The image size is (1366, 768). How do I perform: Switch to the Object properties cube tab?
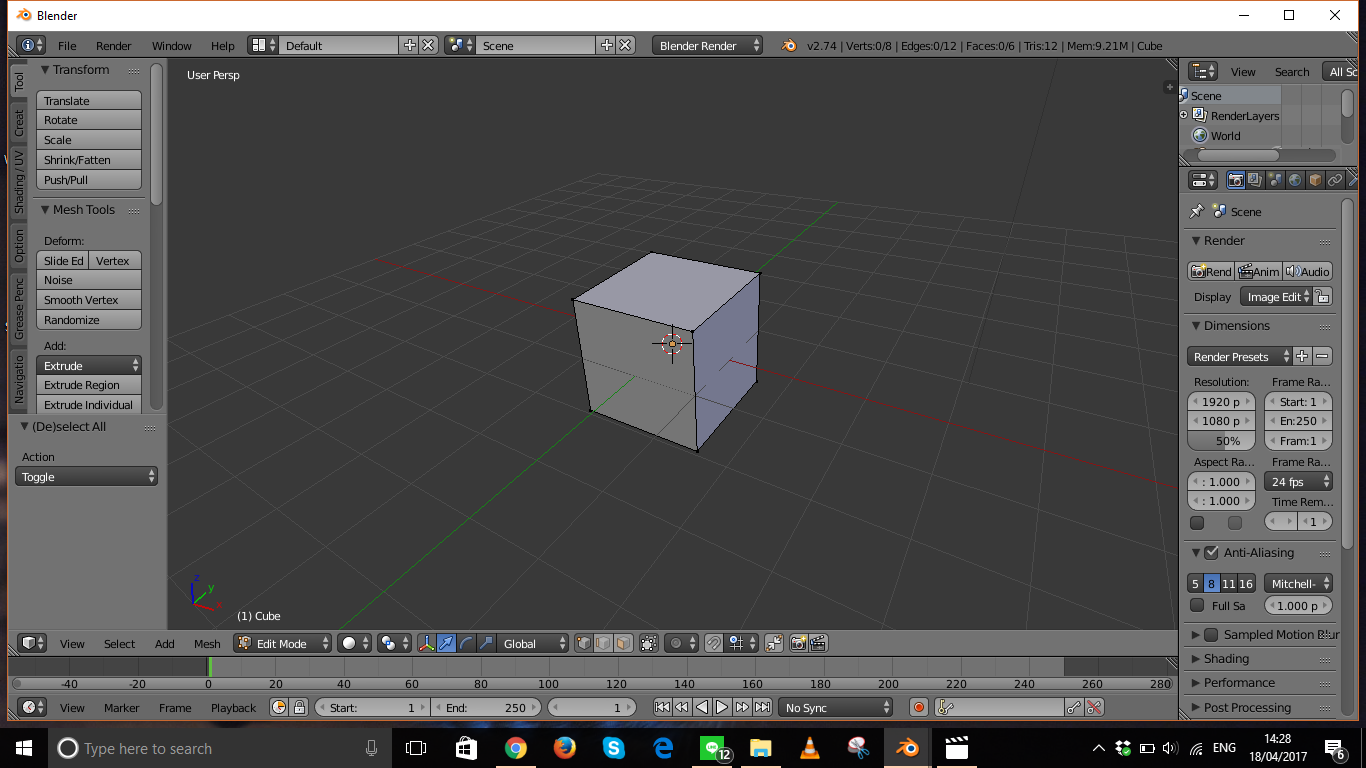(1315, 180)
